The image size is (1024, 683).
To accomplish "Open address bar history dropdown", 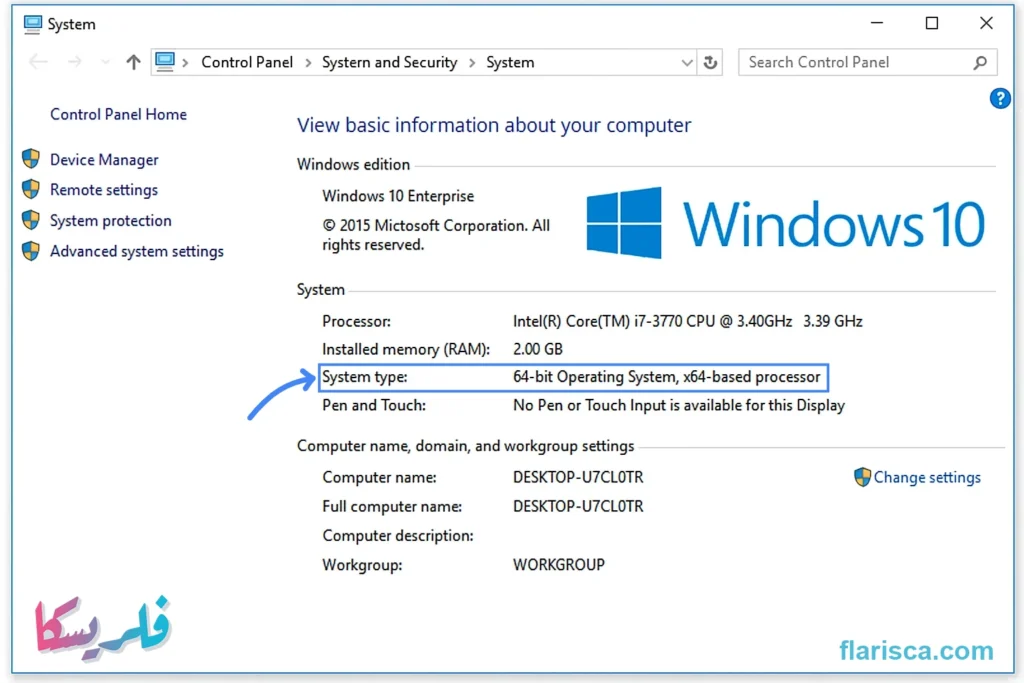I will [686, 63].
